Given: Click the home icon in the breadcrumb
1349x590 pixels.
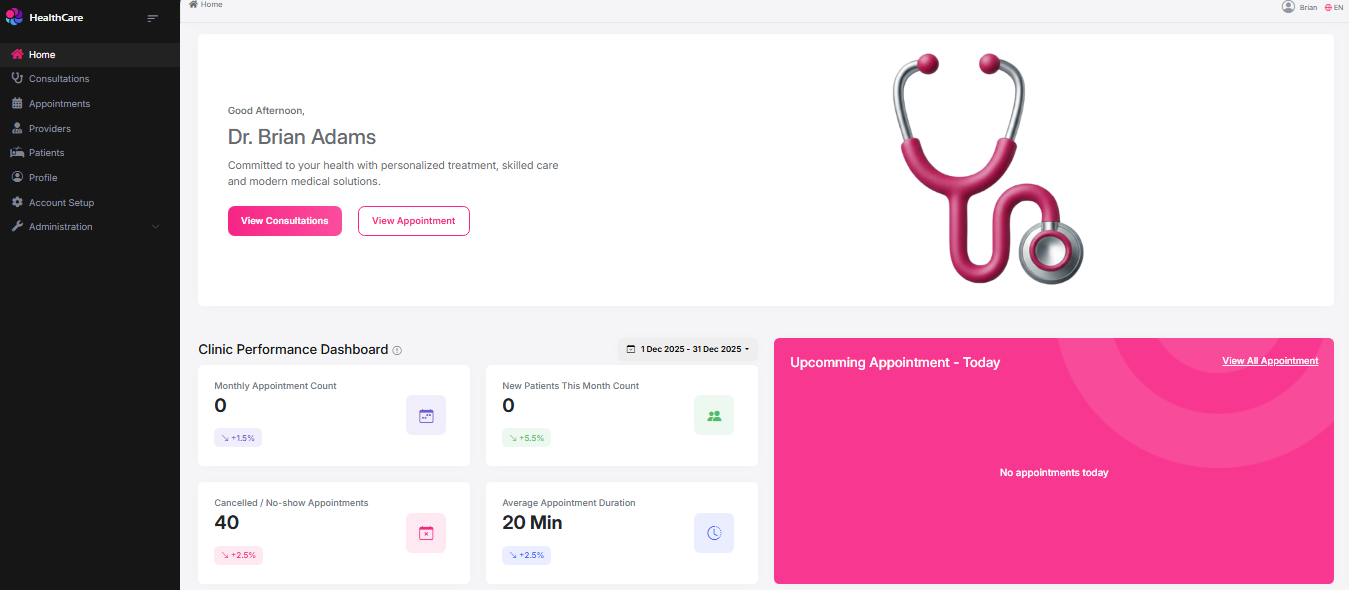Looking at the screenshot, I should pos(193,5).
